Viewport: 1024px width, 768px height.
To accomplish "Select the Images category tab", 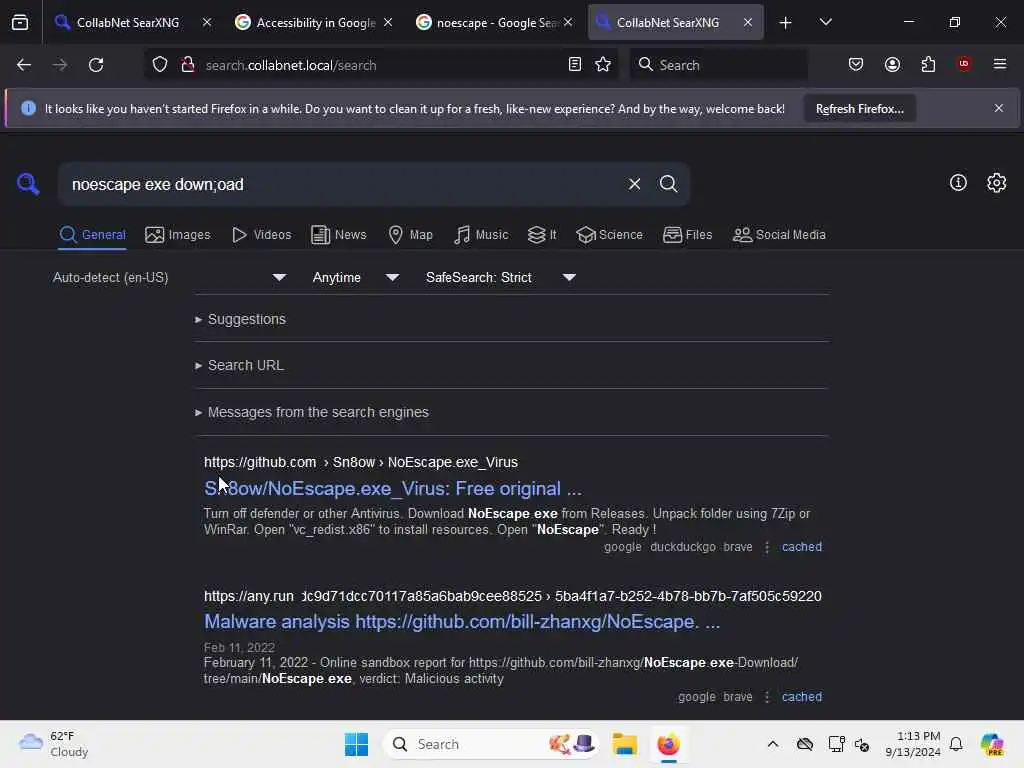I will tap(178, 234).
